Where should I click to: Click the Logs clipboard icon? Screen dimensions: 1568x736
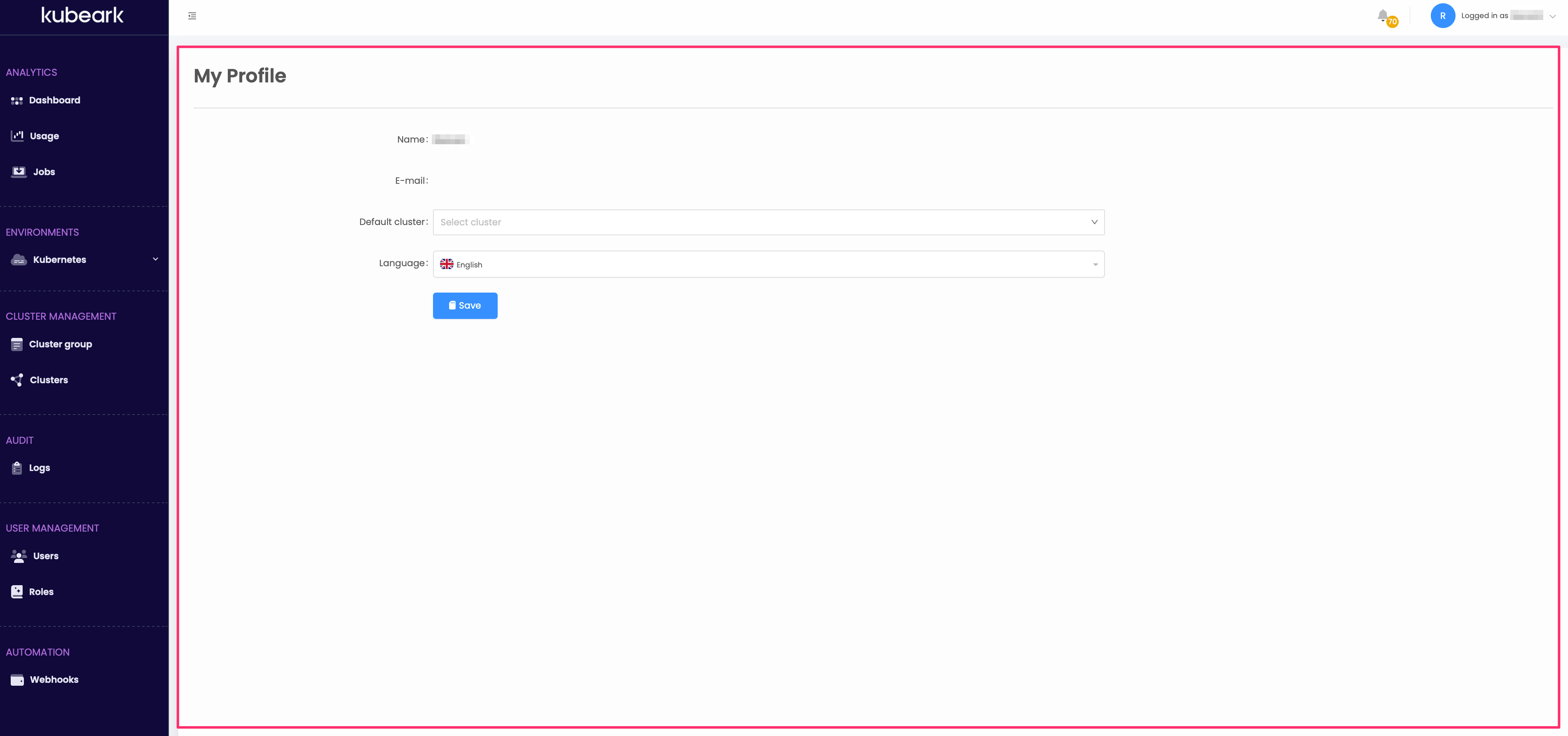pos(17,468)
